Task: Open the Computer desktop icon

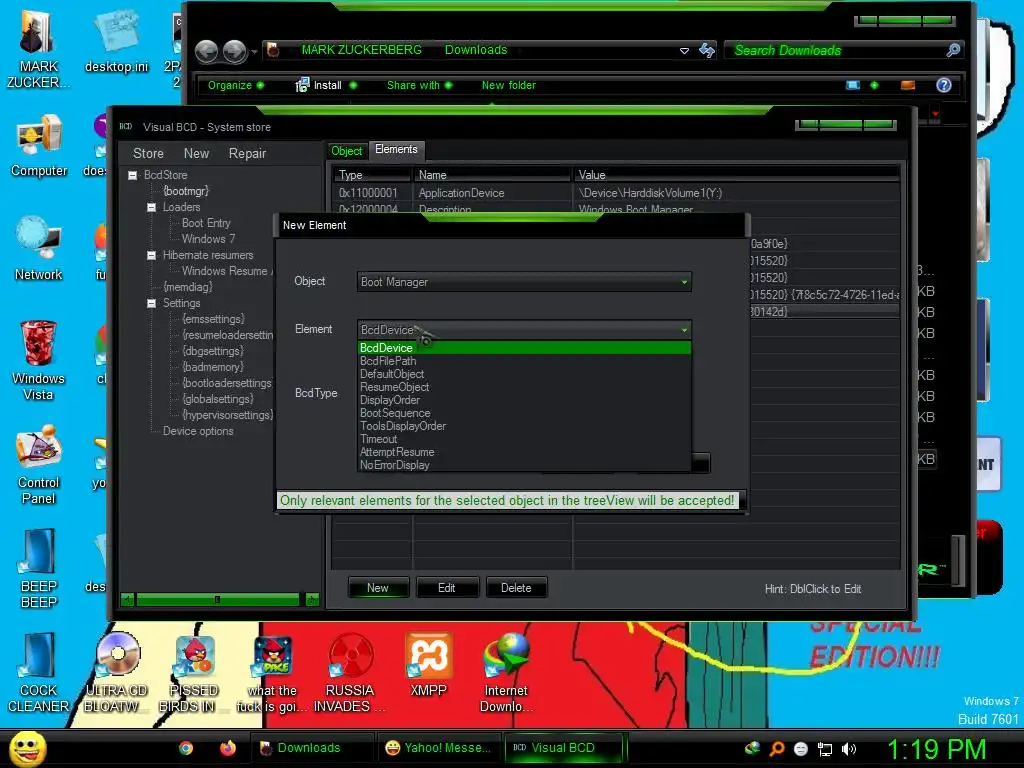Action: click(x=39, y=147)
